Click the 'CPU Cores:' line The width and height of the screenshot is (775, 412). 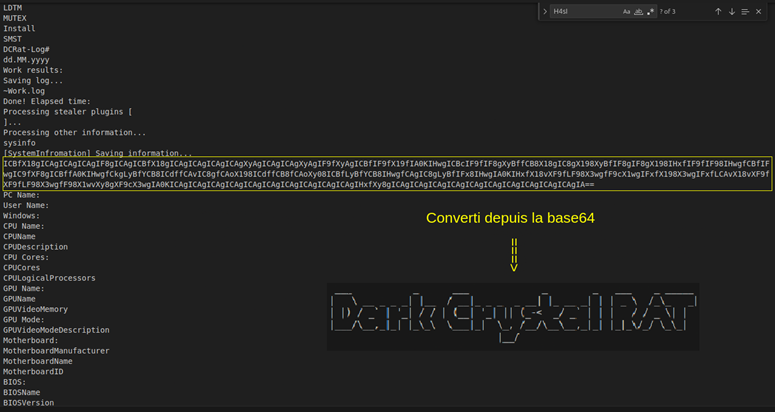point(26,257)
